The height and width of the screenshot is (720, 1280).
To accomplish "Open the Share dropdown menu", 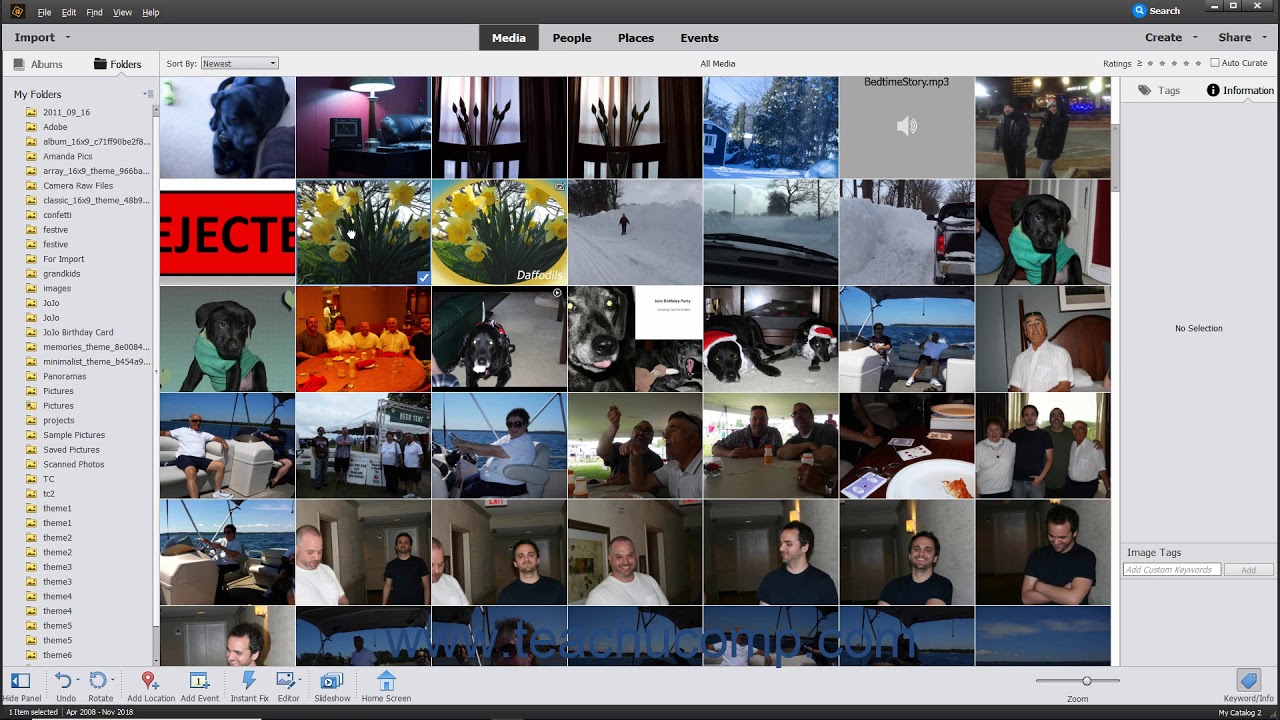I will point(1243,37).
